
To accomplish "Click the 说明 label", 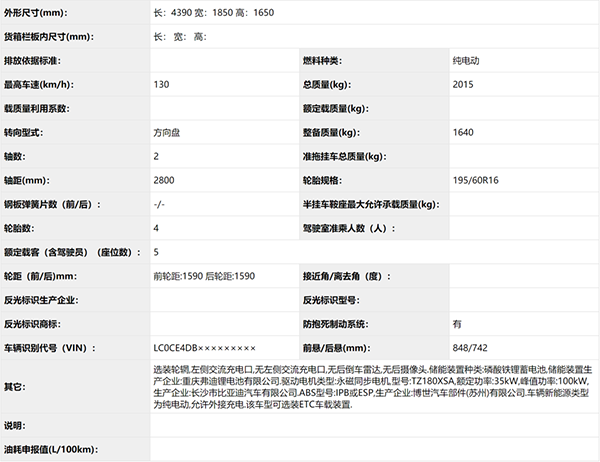I will click(15, 426).
